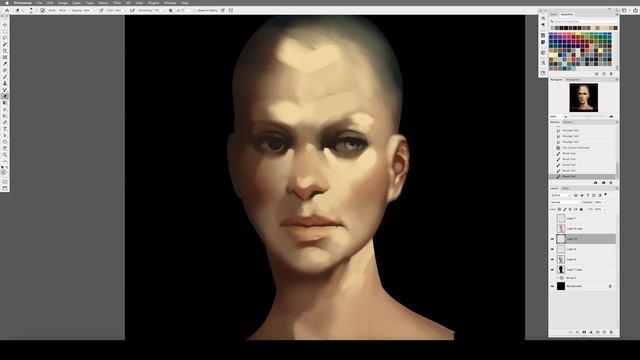Viewport: 640px width, 360px height.
Task: Hide the selected Layer 10
Action: 552,239
